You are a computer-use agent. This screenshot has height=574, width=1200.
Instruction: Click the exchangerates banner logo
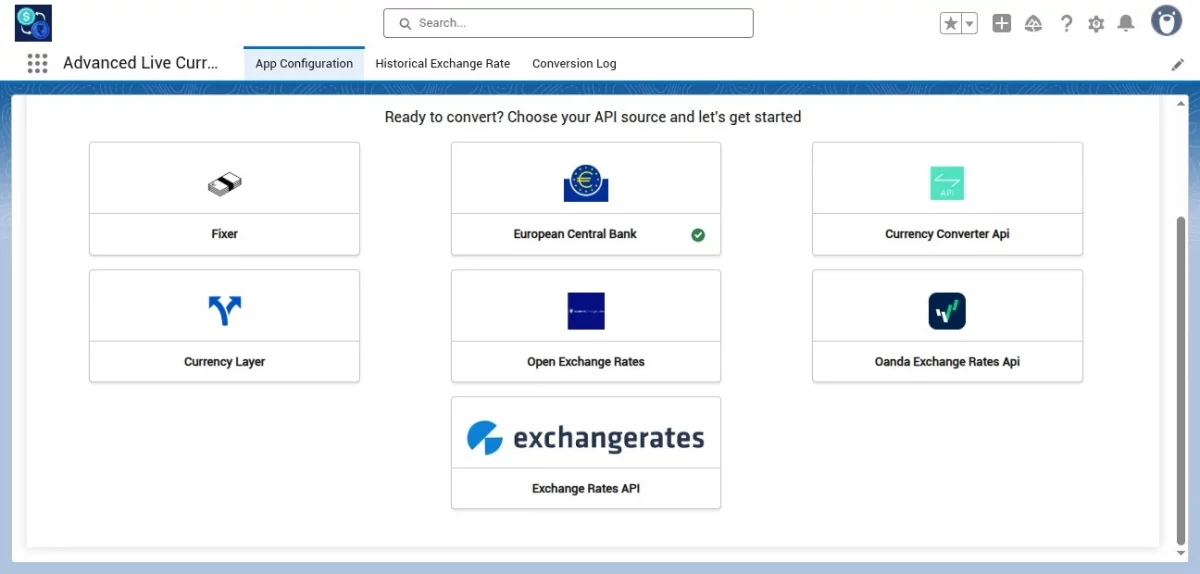coord(586,438)
